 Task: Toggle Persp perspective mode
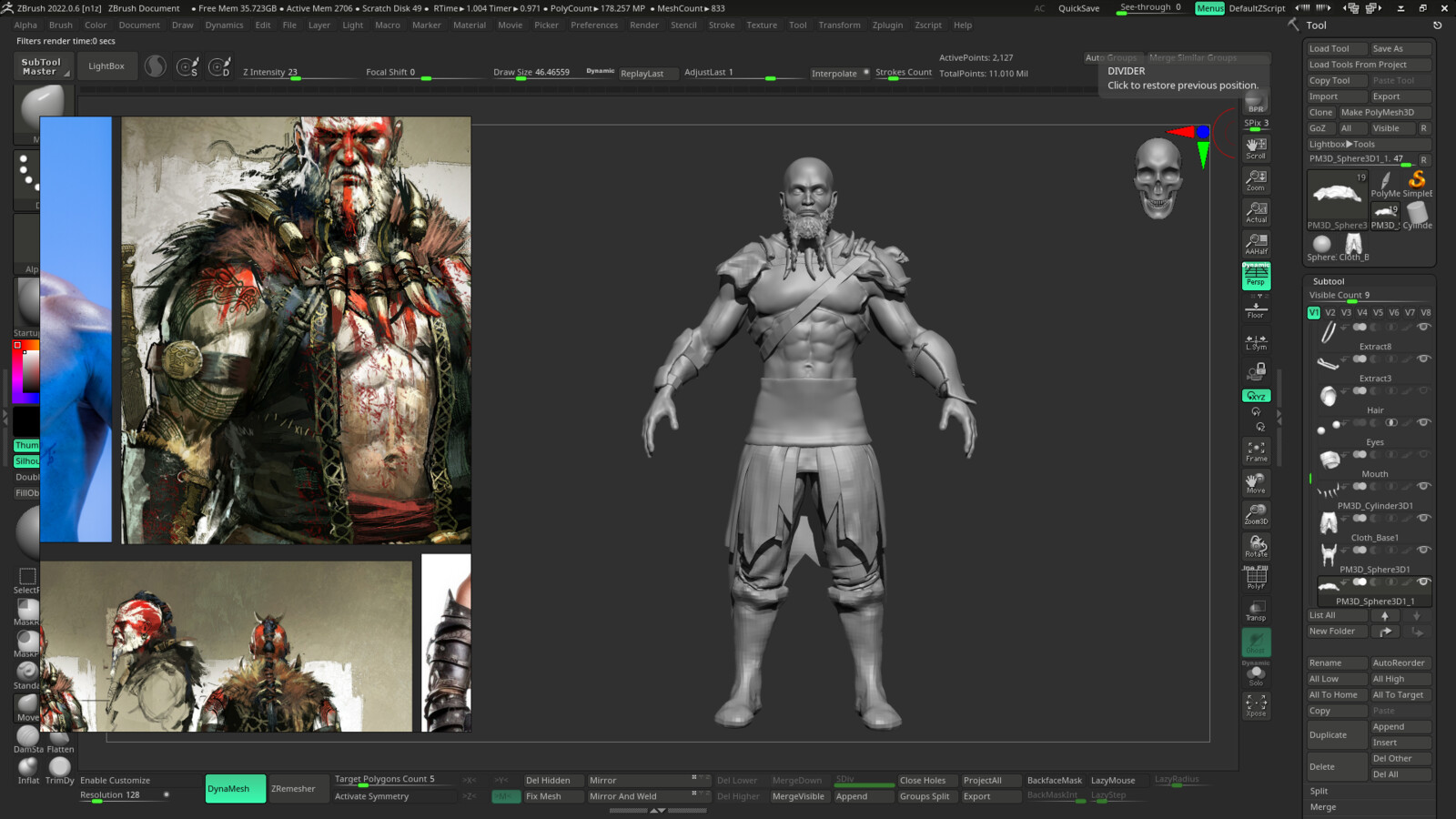coord(1256,276)
